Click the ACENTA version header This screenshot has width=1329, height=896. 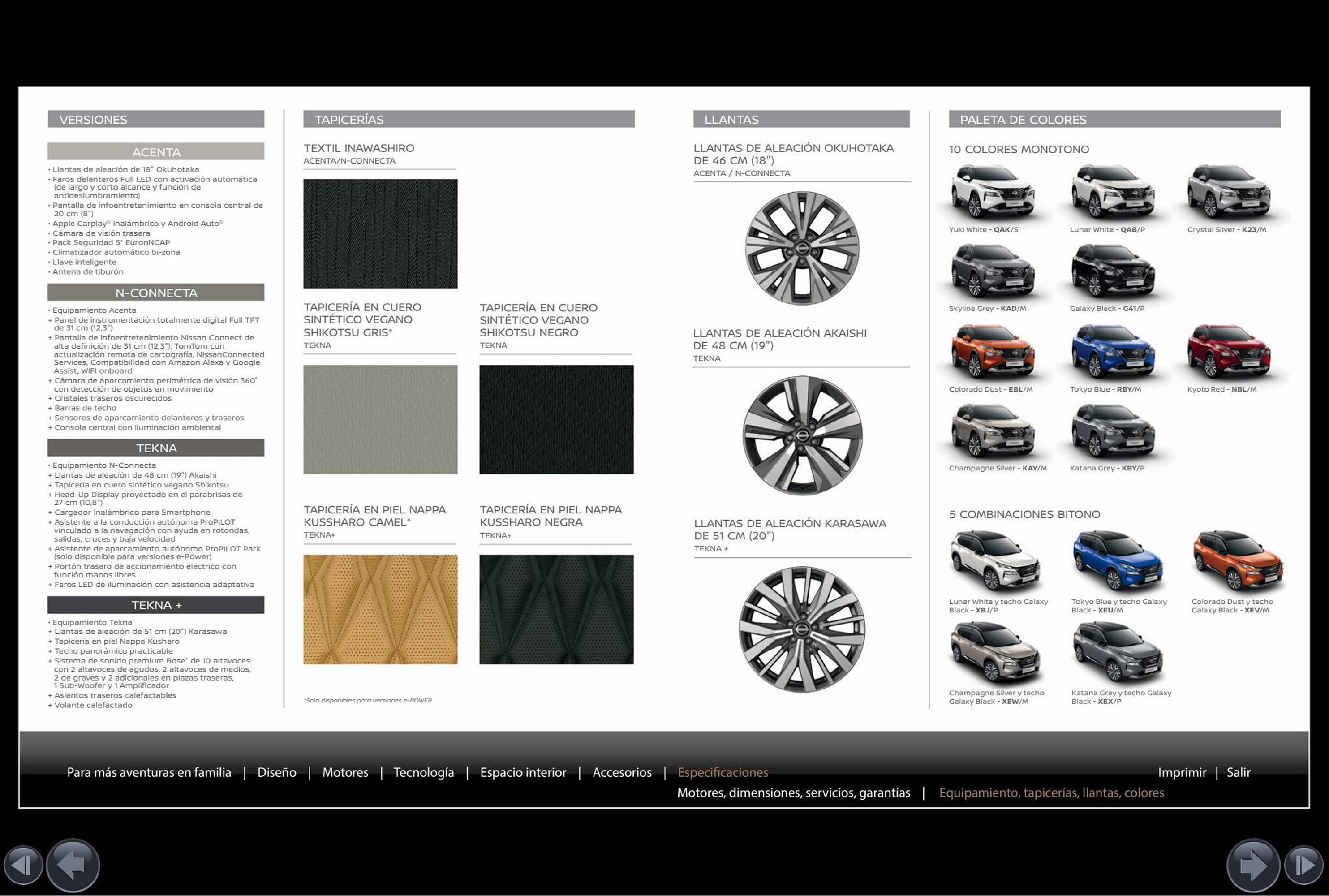156,152
